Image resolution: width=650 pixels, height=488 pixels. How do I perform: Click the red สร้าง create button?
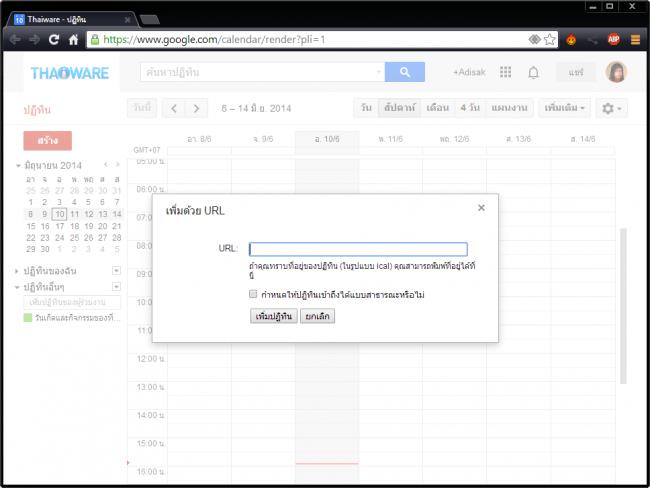(48, 141)
